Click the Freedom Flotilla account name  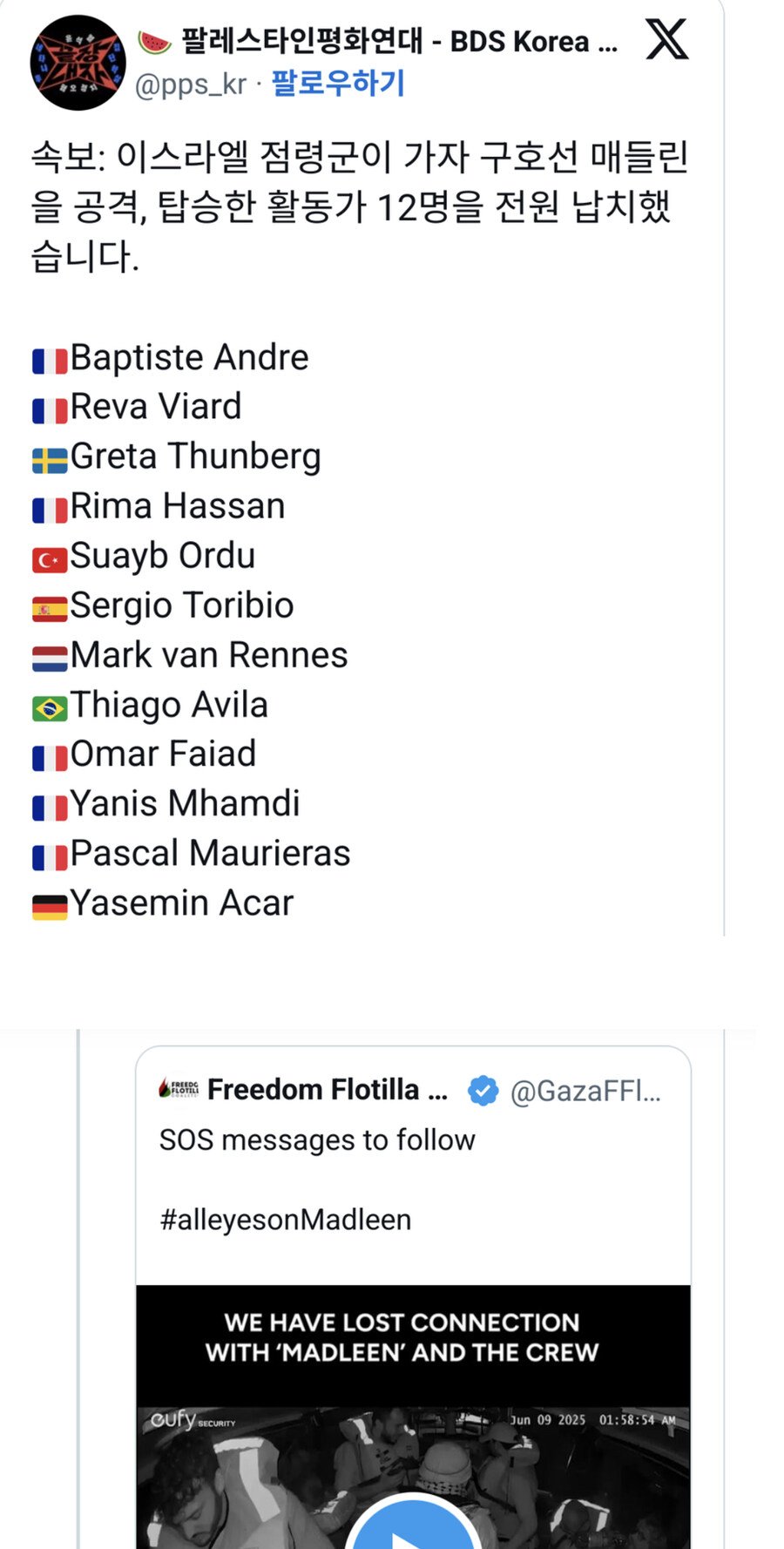point(327,1090)
